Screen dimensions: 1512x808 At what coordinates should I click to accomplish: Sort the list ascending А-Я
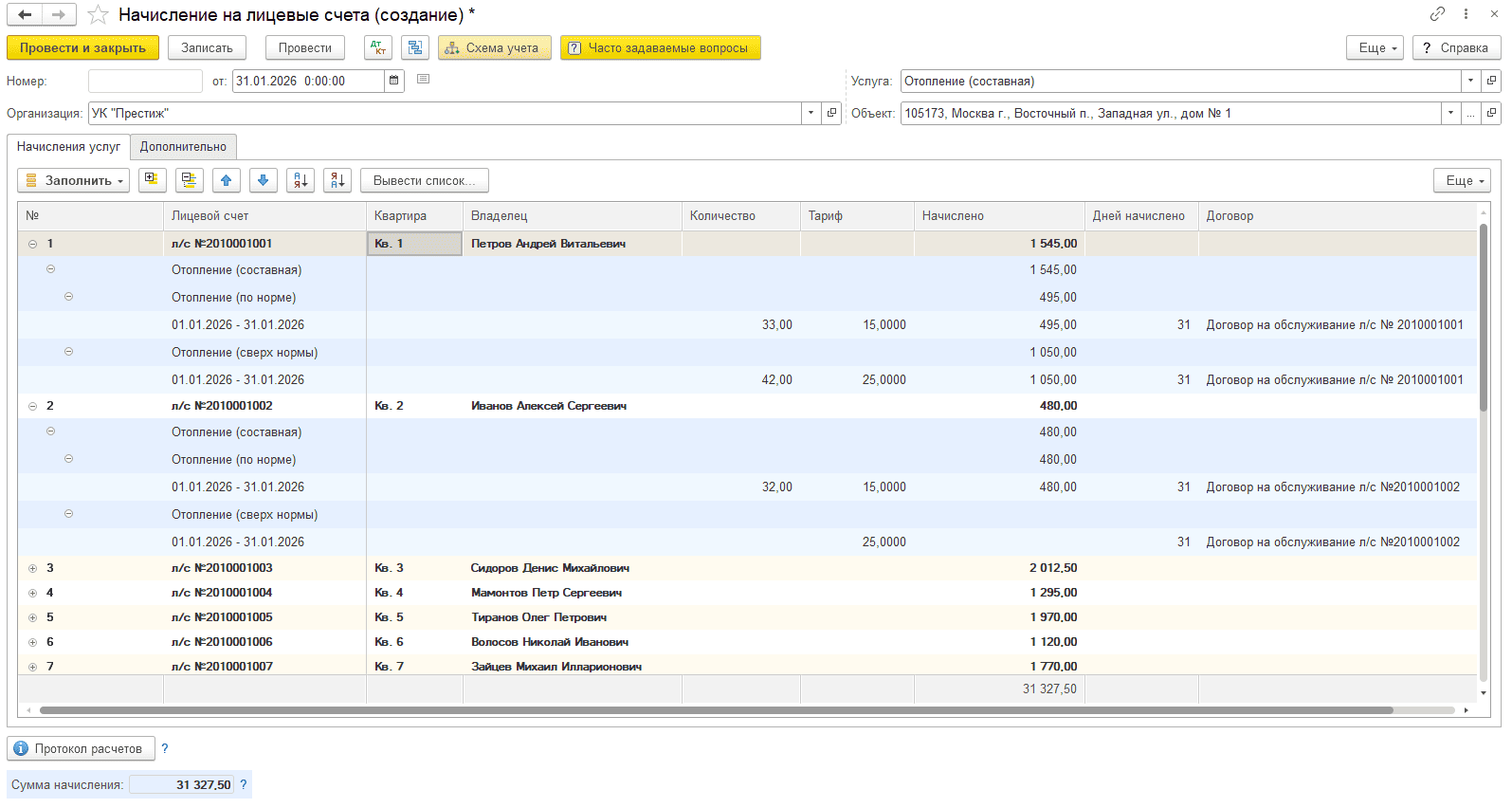(x=301, y=180)
